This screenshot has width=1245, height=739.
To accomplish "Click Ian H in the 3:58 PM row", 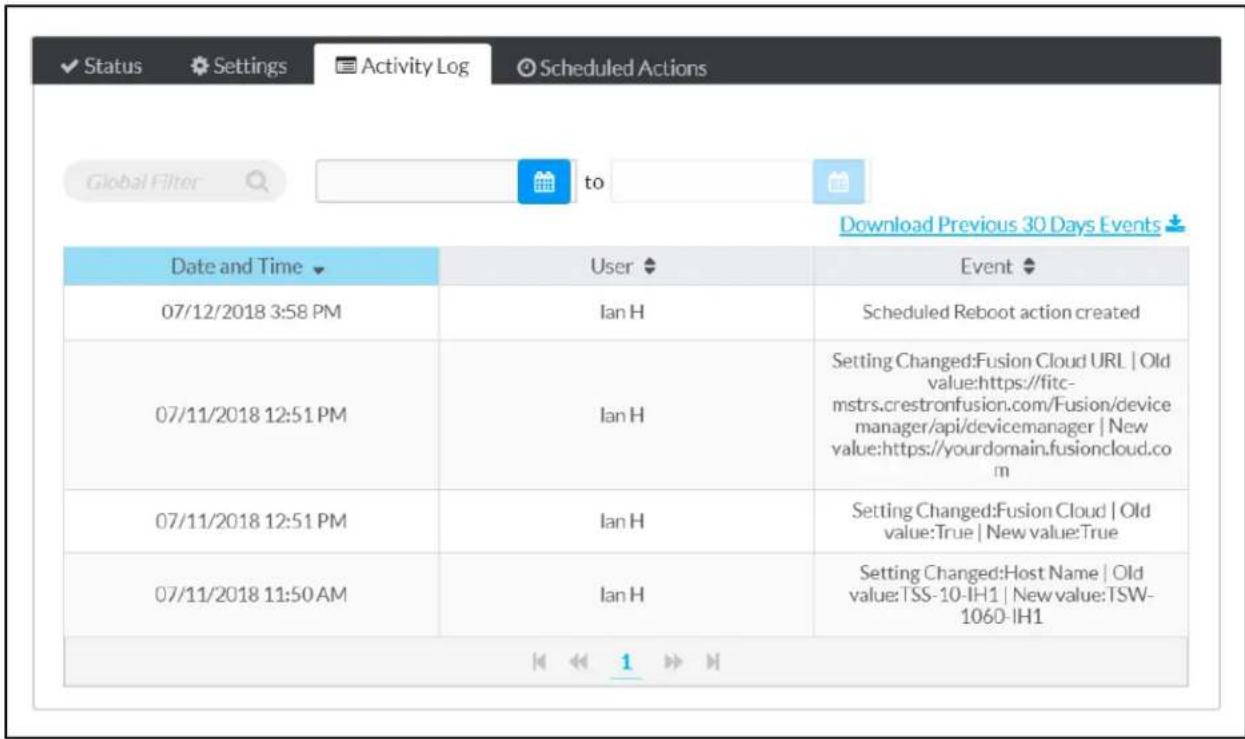I will pyautogui.click(x=626, y=312).
